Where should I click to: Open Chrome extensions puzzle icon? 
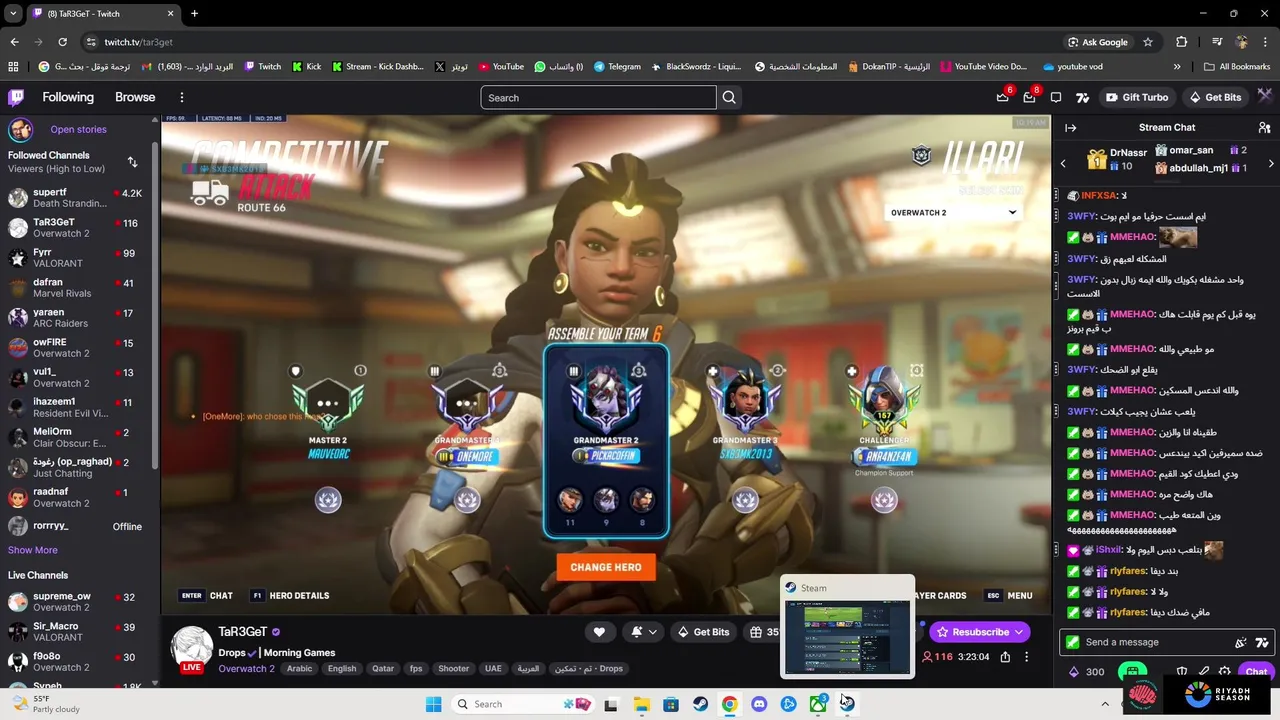(1182, 42)
